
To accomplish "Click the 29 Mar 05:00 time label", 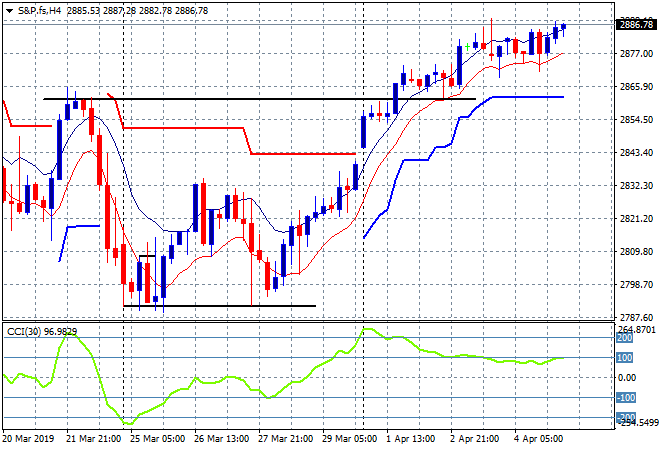I will [x=349, y=439].
